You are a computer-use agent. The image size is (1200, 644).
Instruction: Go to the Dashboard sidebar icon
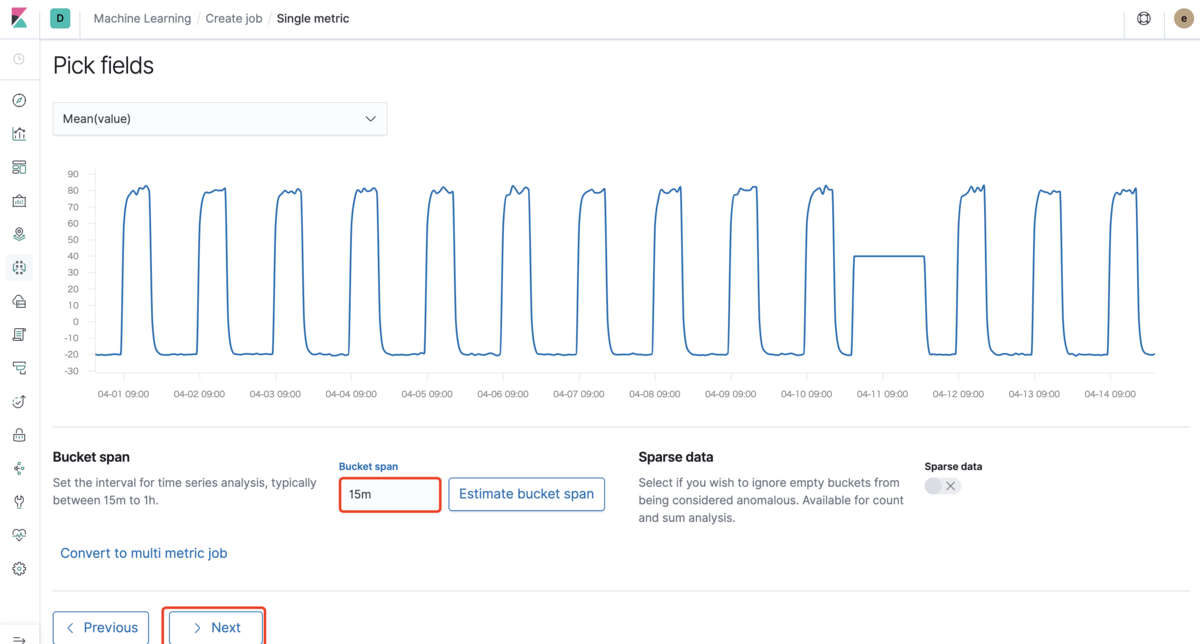point(19,167)
